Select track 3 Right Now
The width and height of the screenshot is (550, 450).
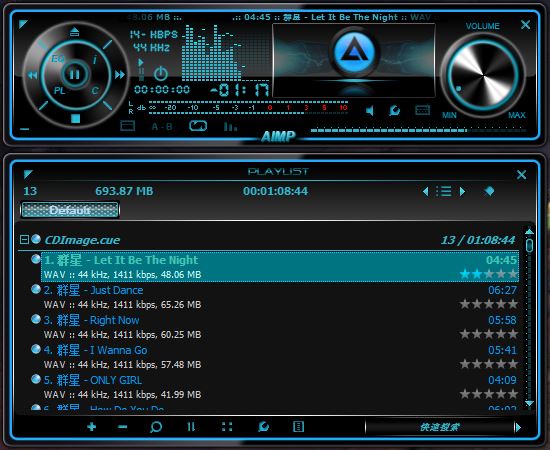280,327
